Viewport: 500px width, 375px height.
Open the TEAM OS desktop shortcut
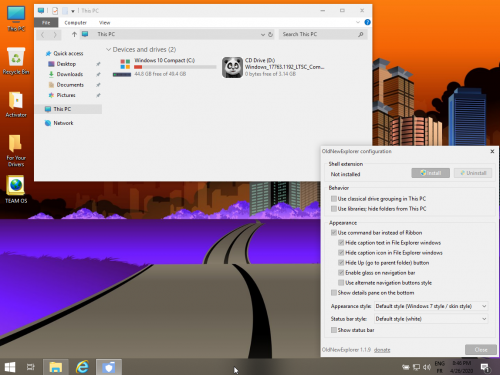16,189
